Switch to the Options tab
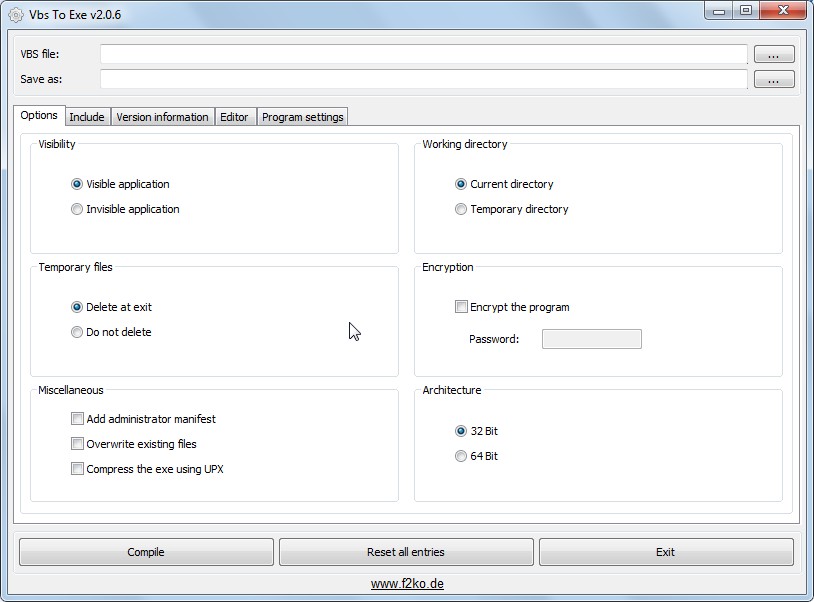Viewport: 814px width, 602px height. click(39, 115)
